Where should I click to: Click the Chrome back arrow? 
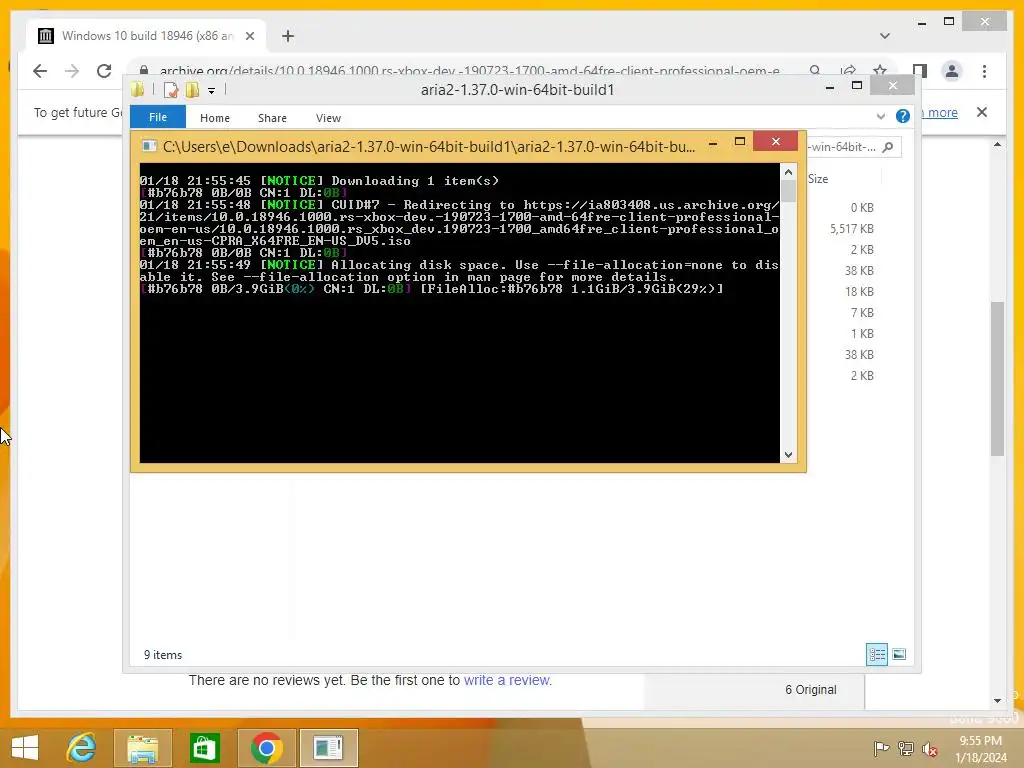40,71
